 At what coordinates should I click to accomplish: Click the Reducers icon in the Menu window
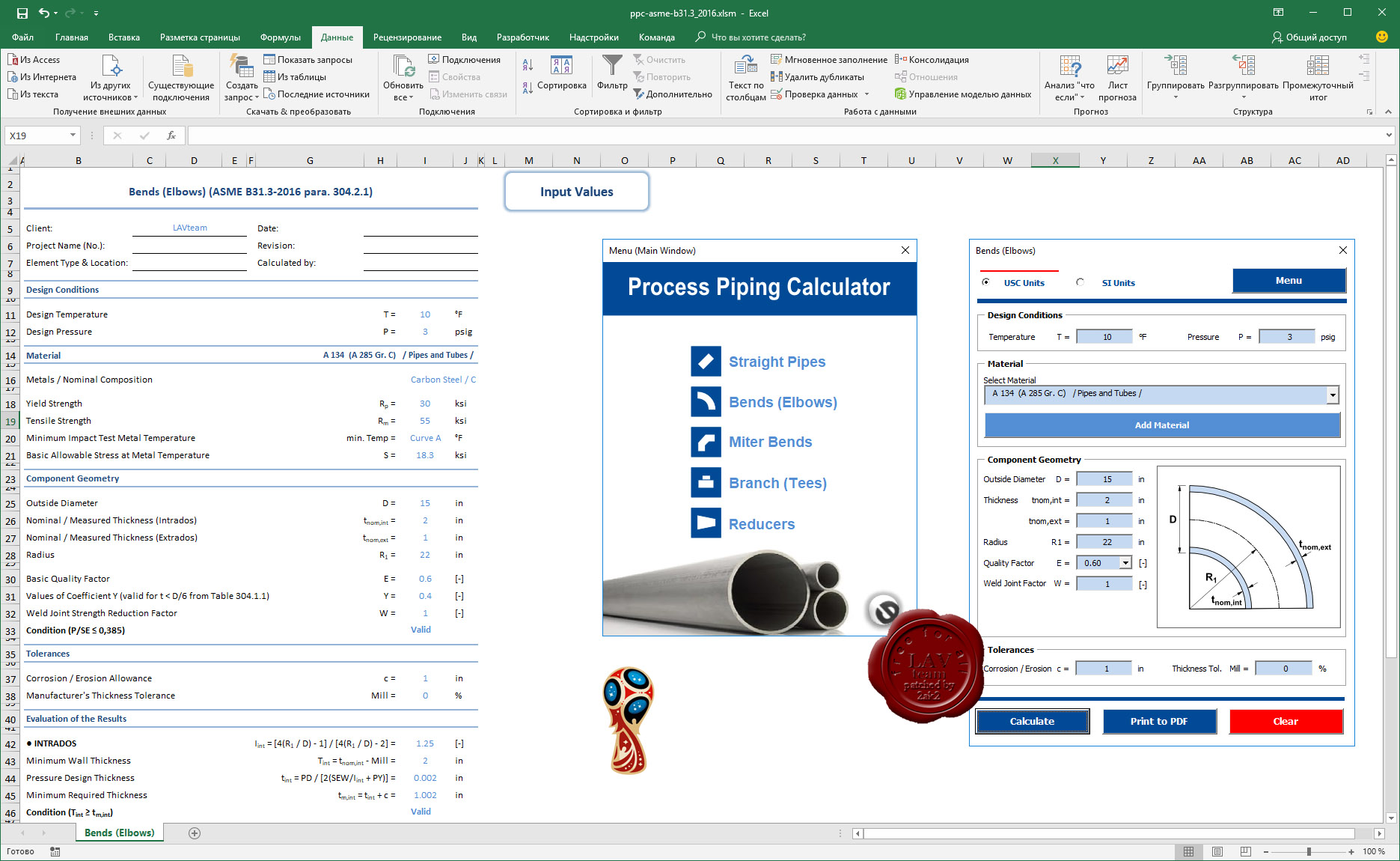point(706,523)
